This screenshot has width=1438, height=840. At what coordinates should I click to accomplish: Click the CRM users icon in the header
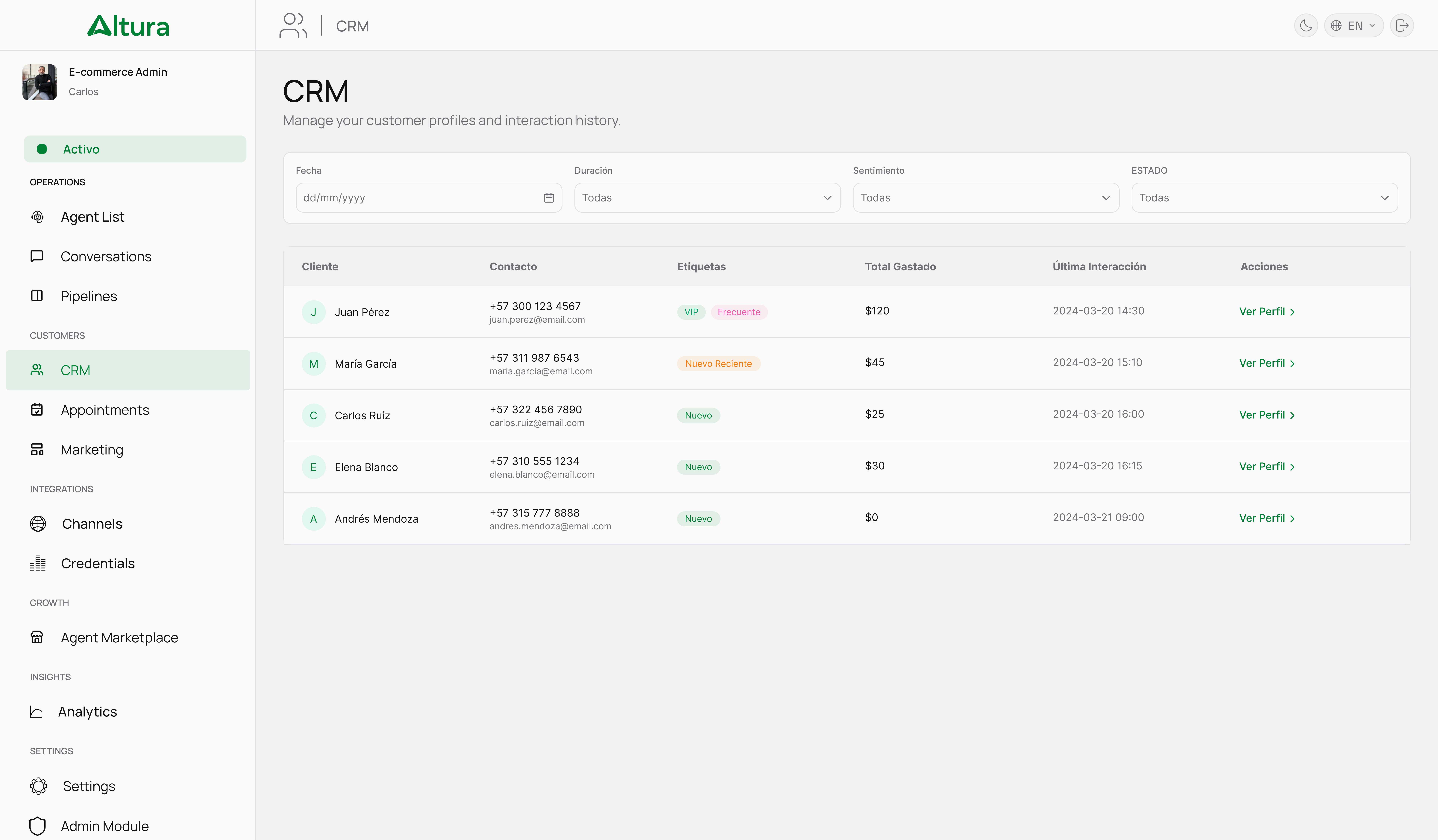tap(293, 26)
